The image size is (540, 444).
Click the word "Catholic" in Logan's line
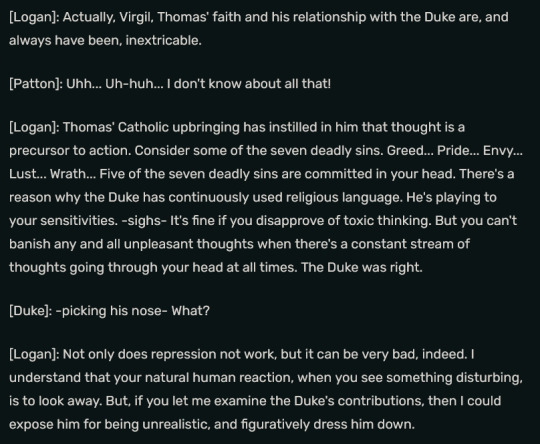coord(143,127)
